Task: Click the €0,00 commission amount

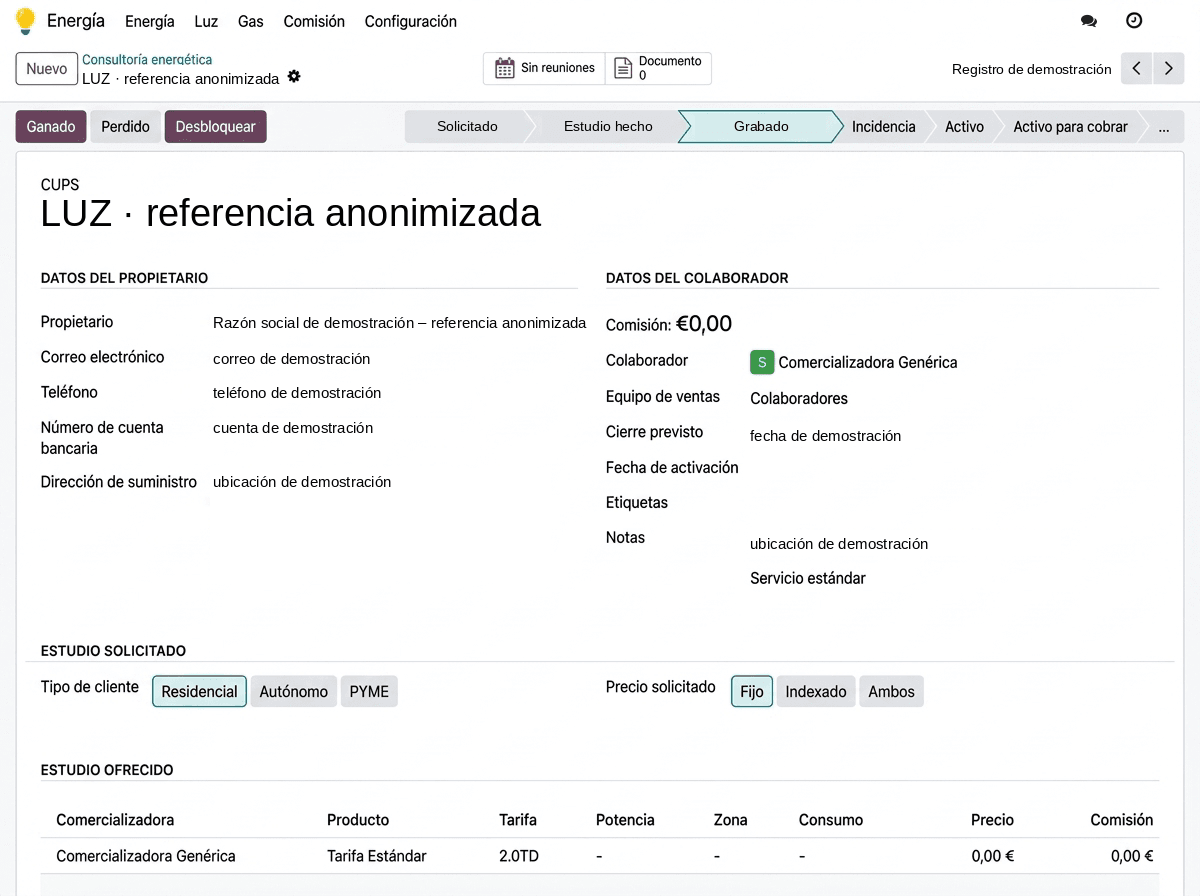Action: tap(704, 324)
